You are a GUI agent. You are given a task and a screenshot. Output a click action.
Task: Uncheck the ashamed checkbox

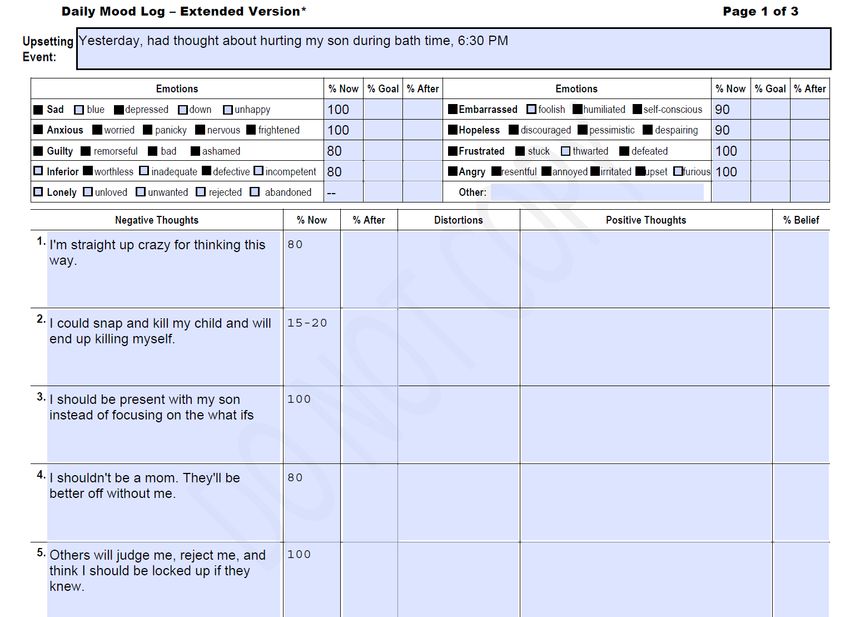195,151
